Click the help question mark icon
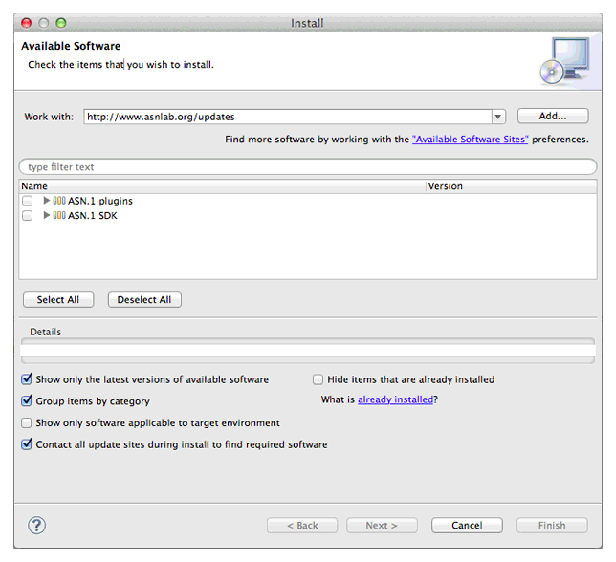The height and width of the screenshot is (562, 616). click(37, 525)
